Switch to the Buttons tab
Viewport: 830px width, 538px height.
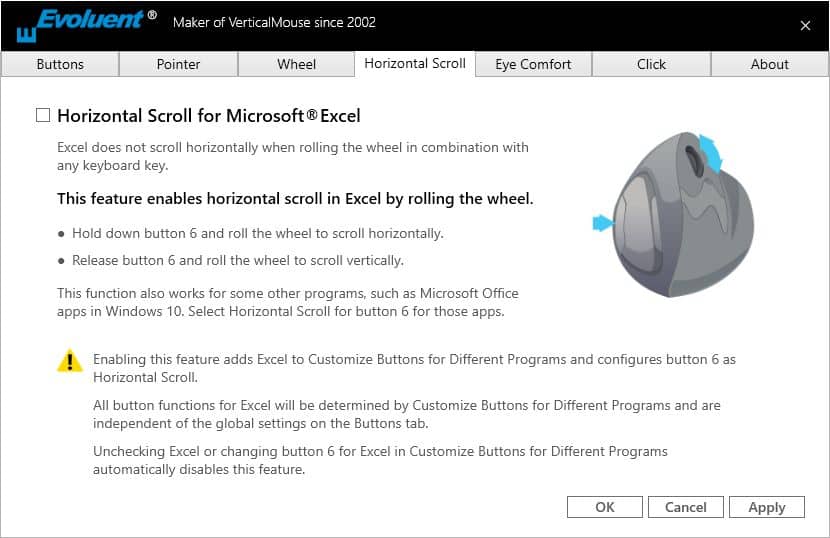pyautogui.click(x=60, y=64)
